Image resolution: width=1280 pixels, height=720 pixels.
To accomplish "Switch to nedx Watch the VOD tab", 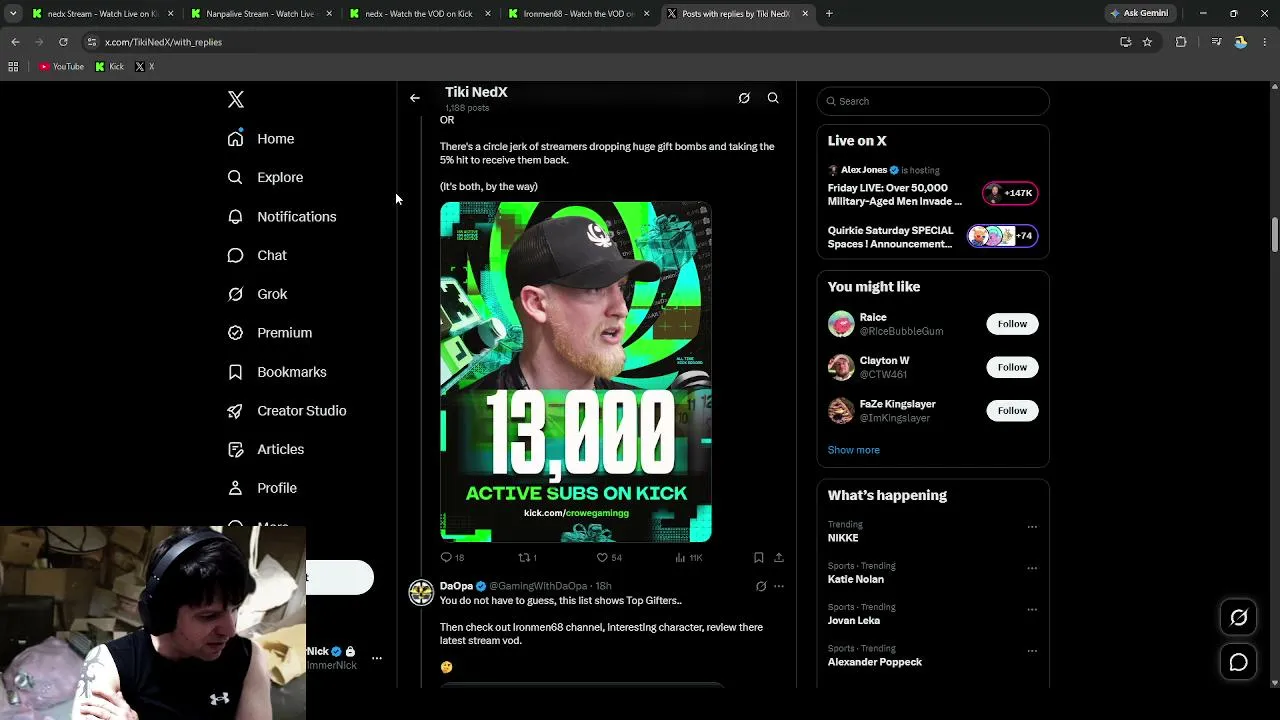I will click(x=419, y=14).
